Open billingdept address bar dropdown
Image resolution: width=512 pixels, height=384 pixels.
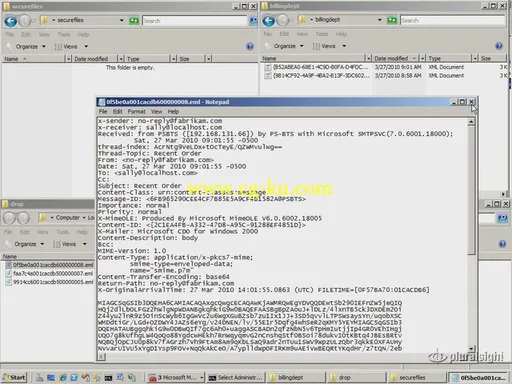(380, 20)
